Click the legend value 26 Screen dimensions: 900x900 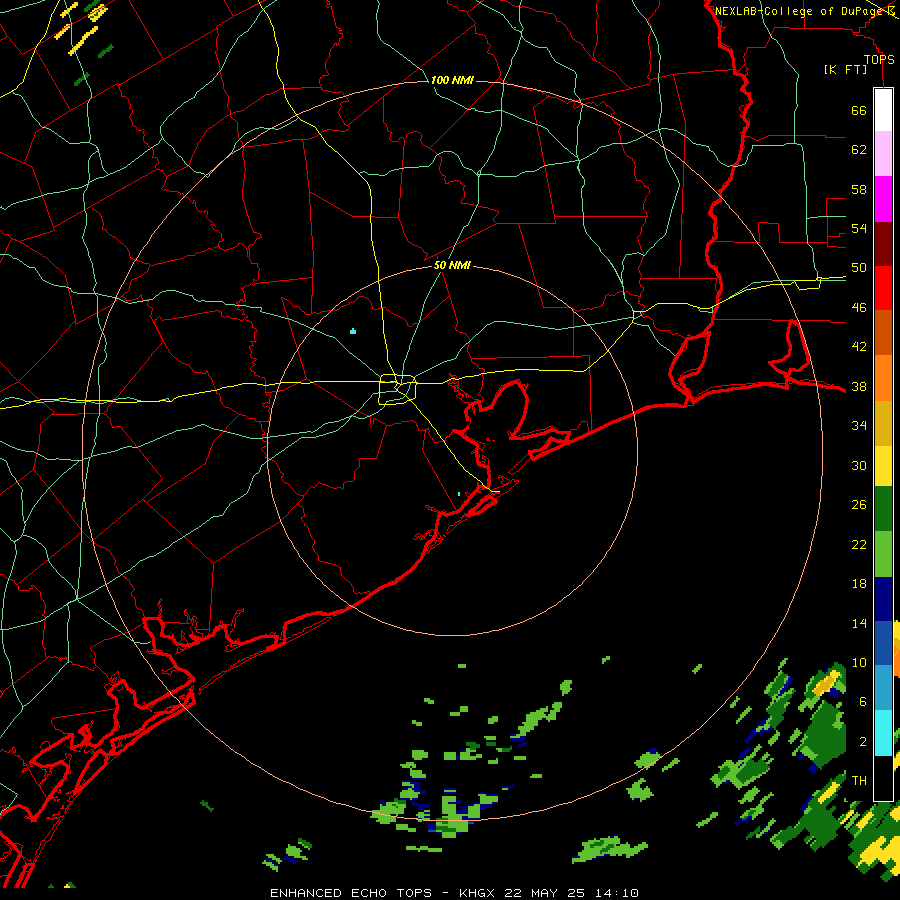click(859, 505)
